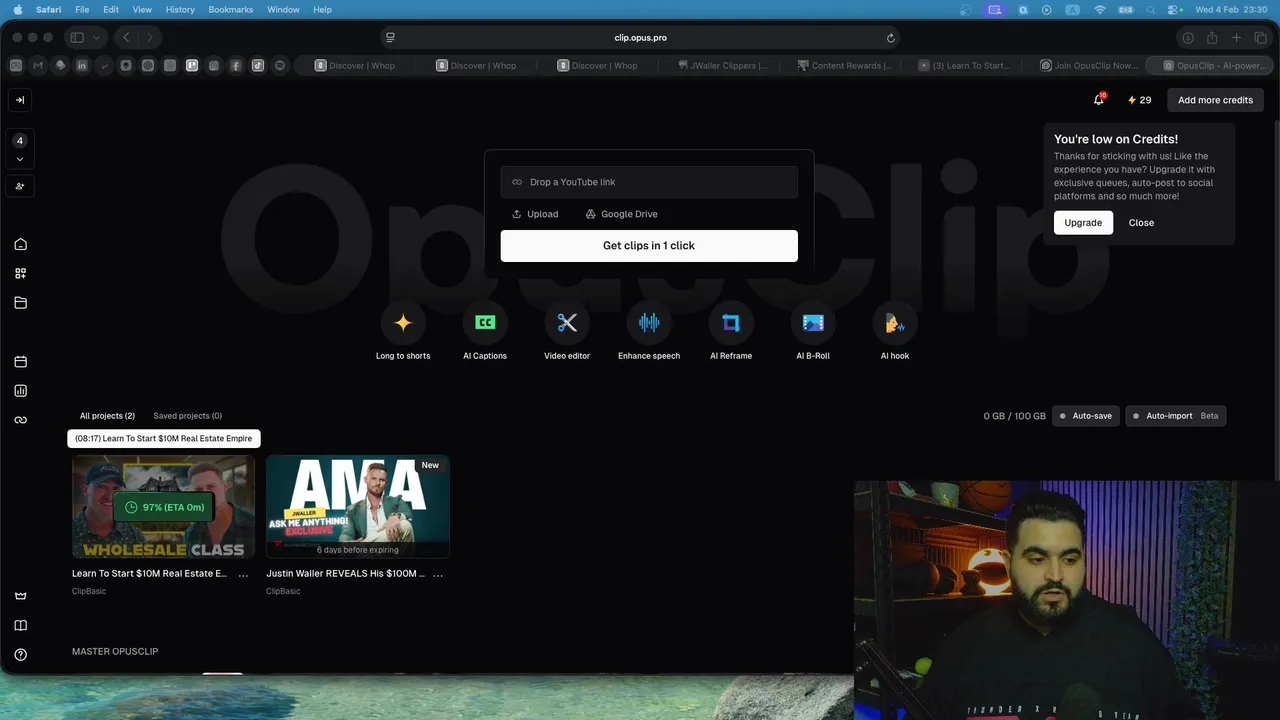Go back with Safari back arrow
The width and height of the screenshot is (1280, 720).
point(126,38)
